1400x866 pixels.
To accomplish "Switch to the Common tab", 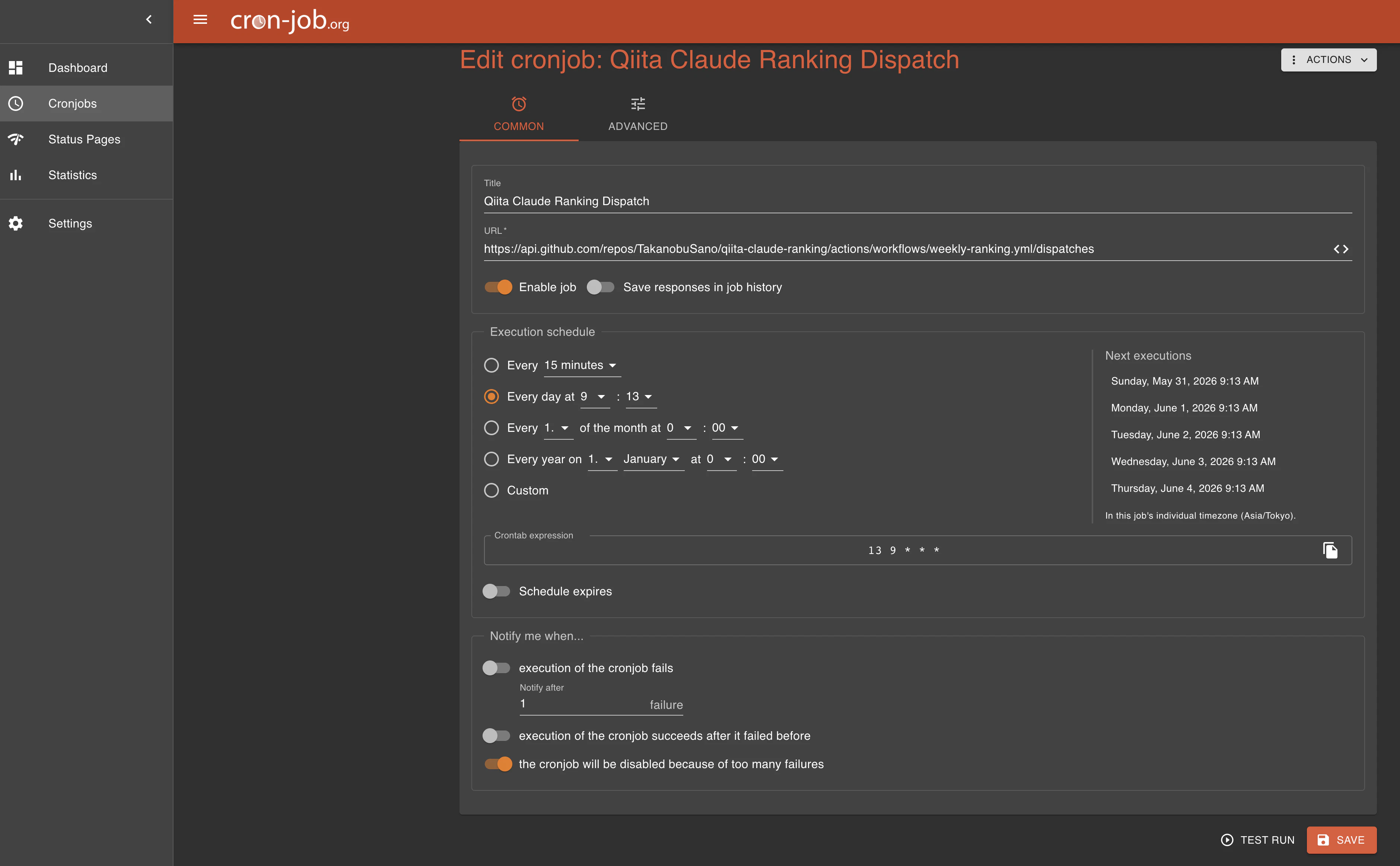I will point(519,114).
